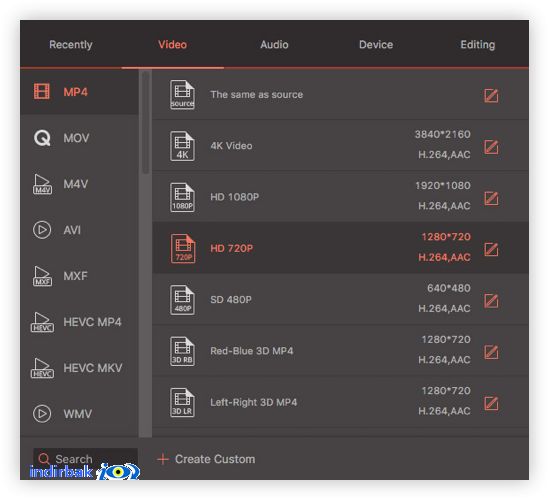Choose the HEVC MP4 format label
The height and width of the screenshot is (500, 549).
click(x=92, y=322)
